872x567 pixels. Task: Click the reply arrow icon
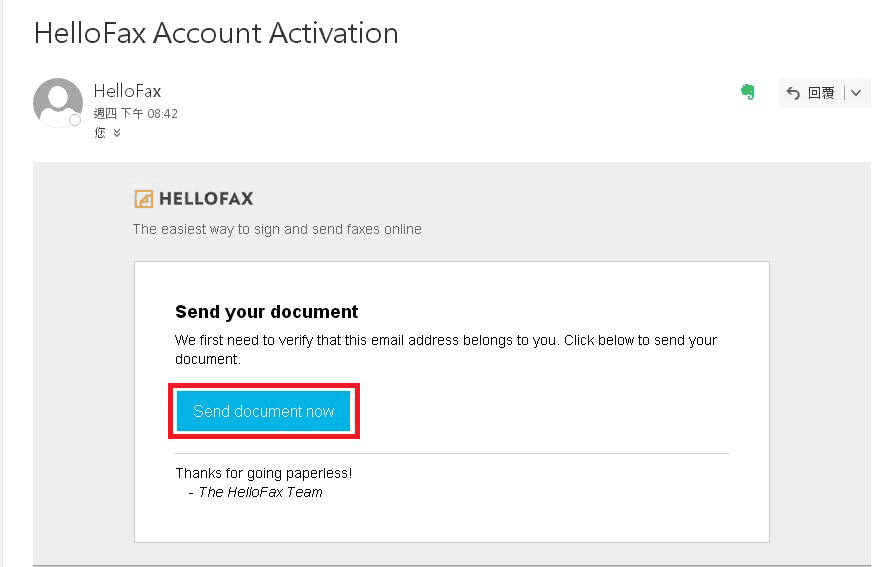793,93
